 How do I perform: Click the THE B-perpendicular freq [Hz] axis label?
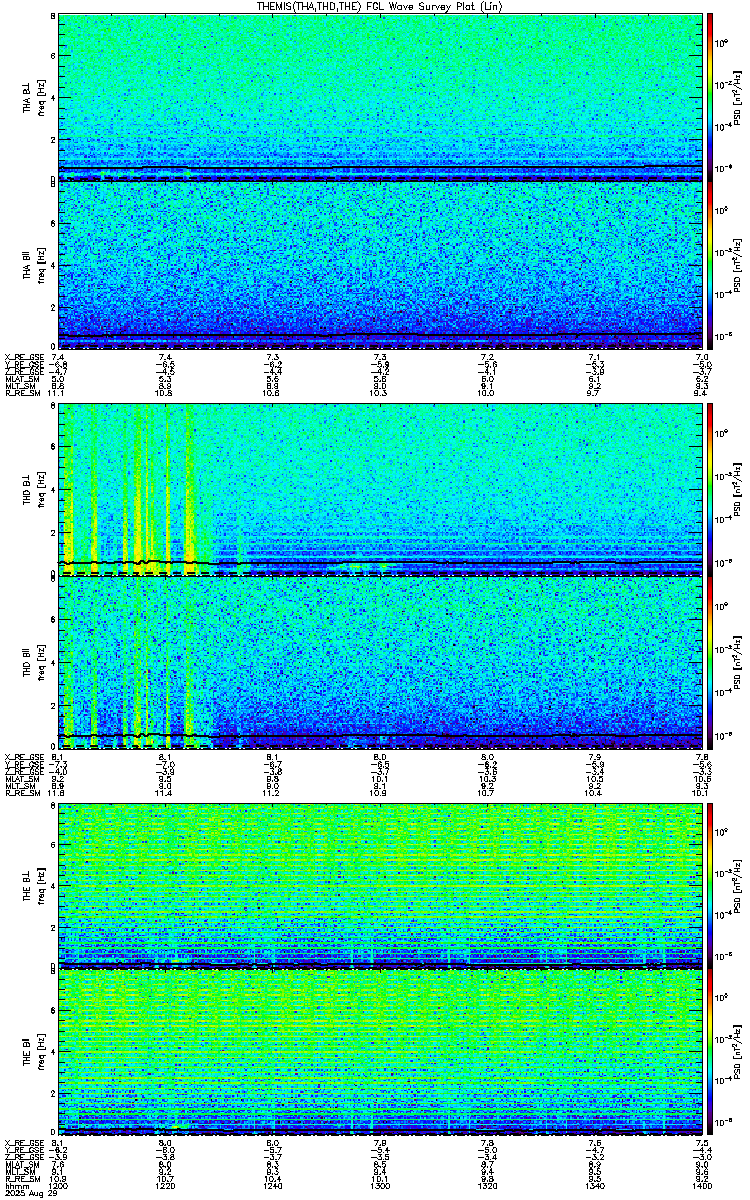(40, 884)
